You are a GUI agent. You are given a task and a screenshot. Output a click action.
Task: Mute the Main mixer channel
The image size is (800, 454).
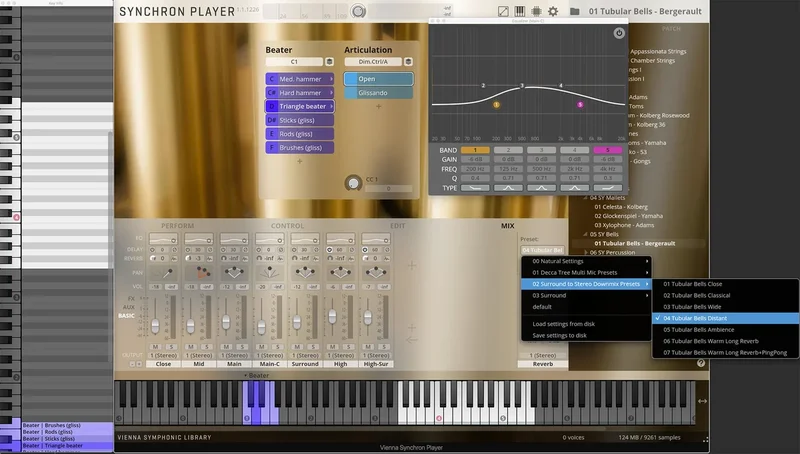pos(226,347)
